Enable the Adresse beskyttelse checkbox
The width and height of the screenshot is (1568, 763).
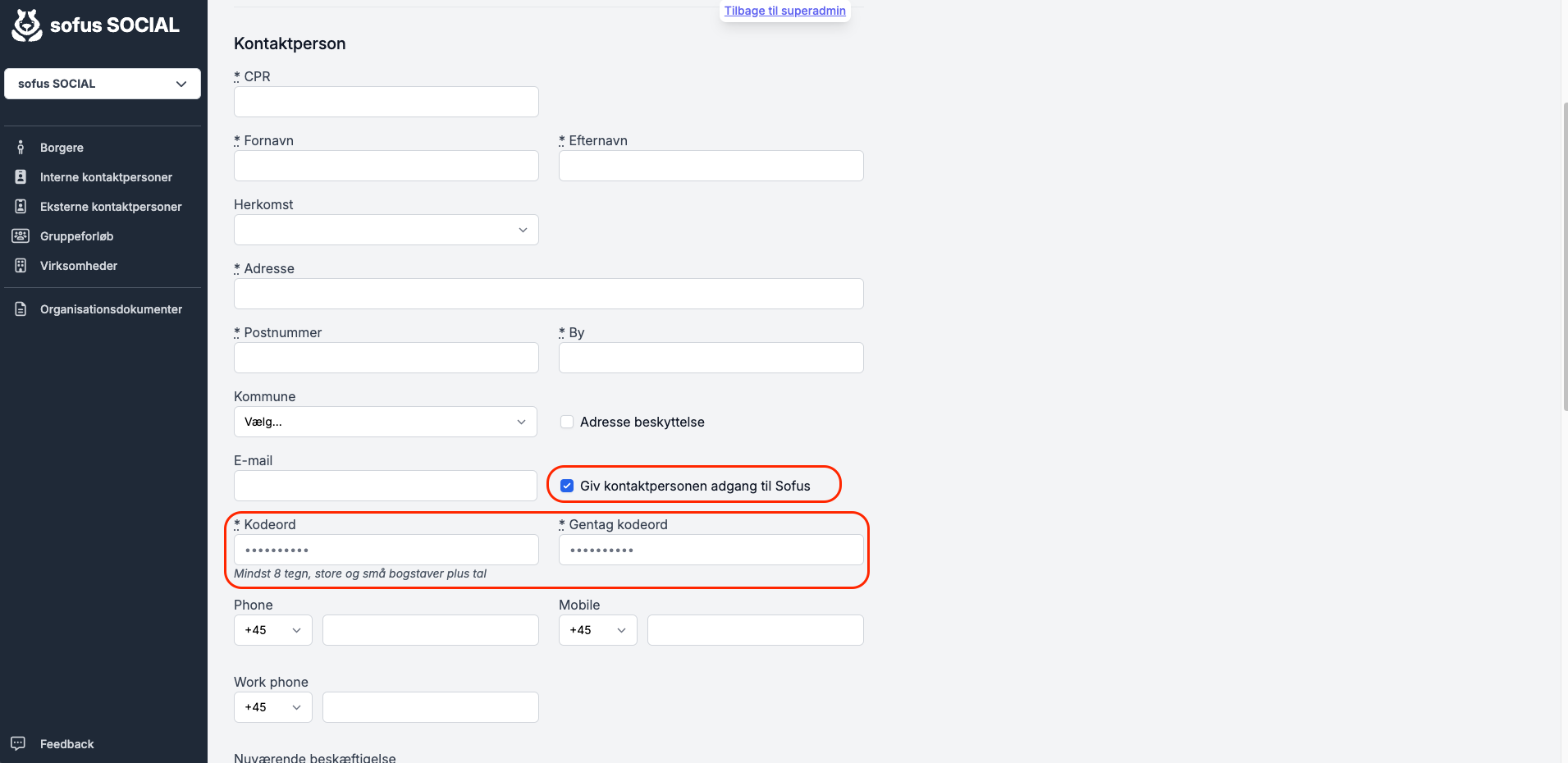(567, 422)
